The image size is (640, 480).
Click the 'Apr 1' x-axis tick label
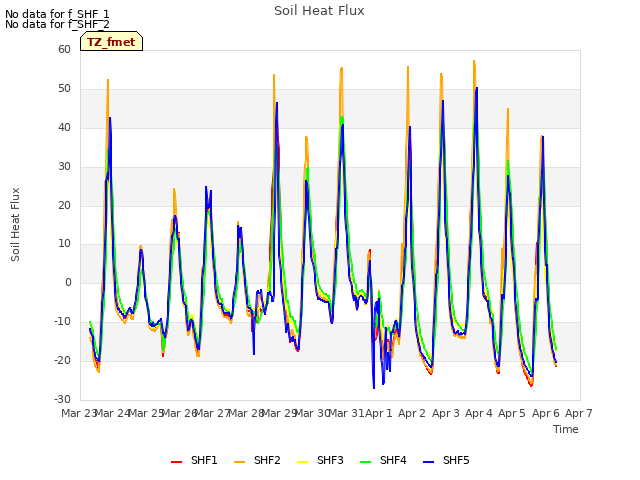pyautogui.click(x=379, y=413)
